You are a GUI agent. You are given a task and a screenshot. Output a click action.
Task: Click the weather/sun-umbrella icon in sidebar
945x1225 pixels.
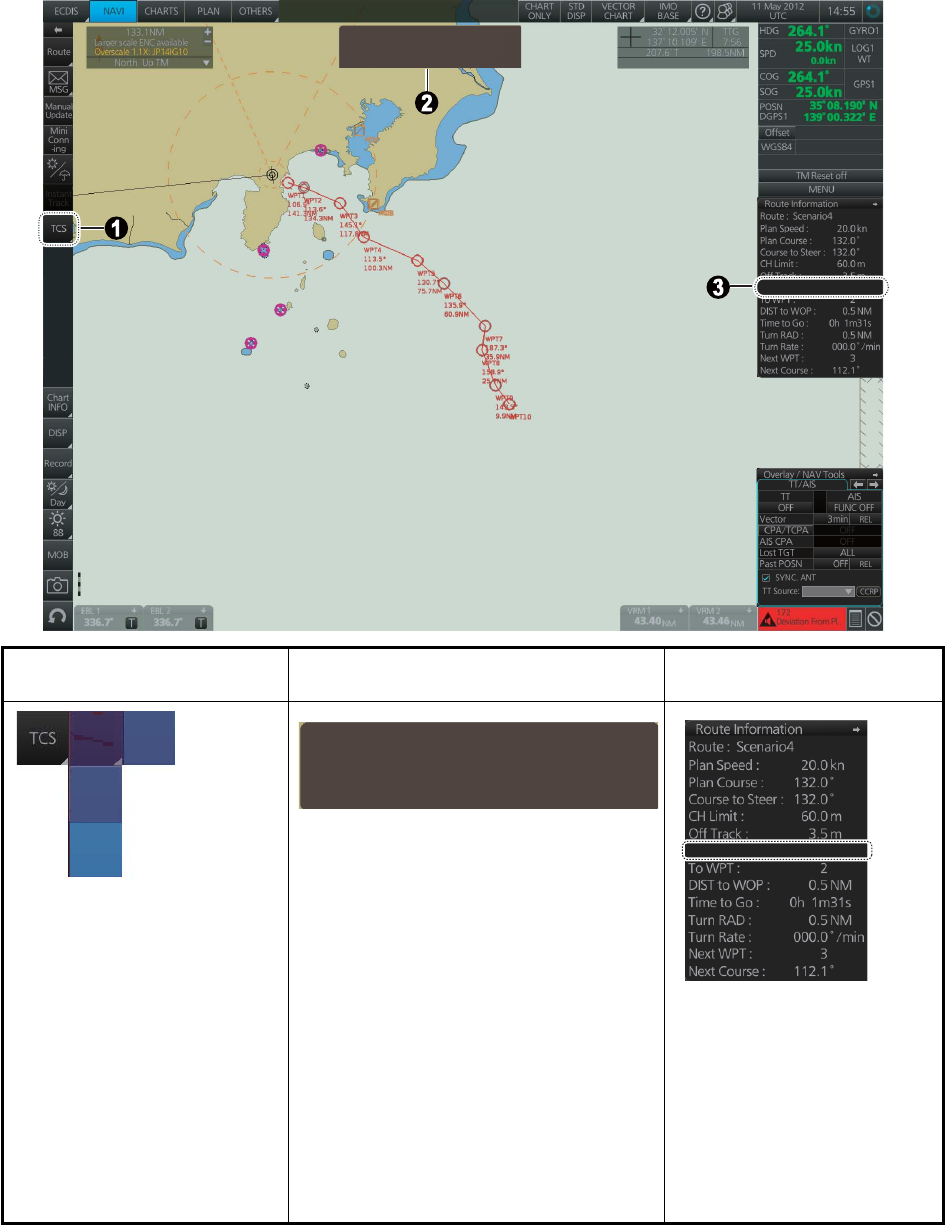tap(57, 167)
